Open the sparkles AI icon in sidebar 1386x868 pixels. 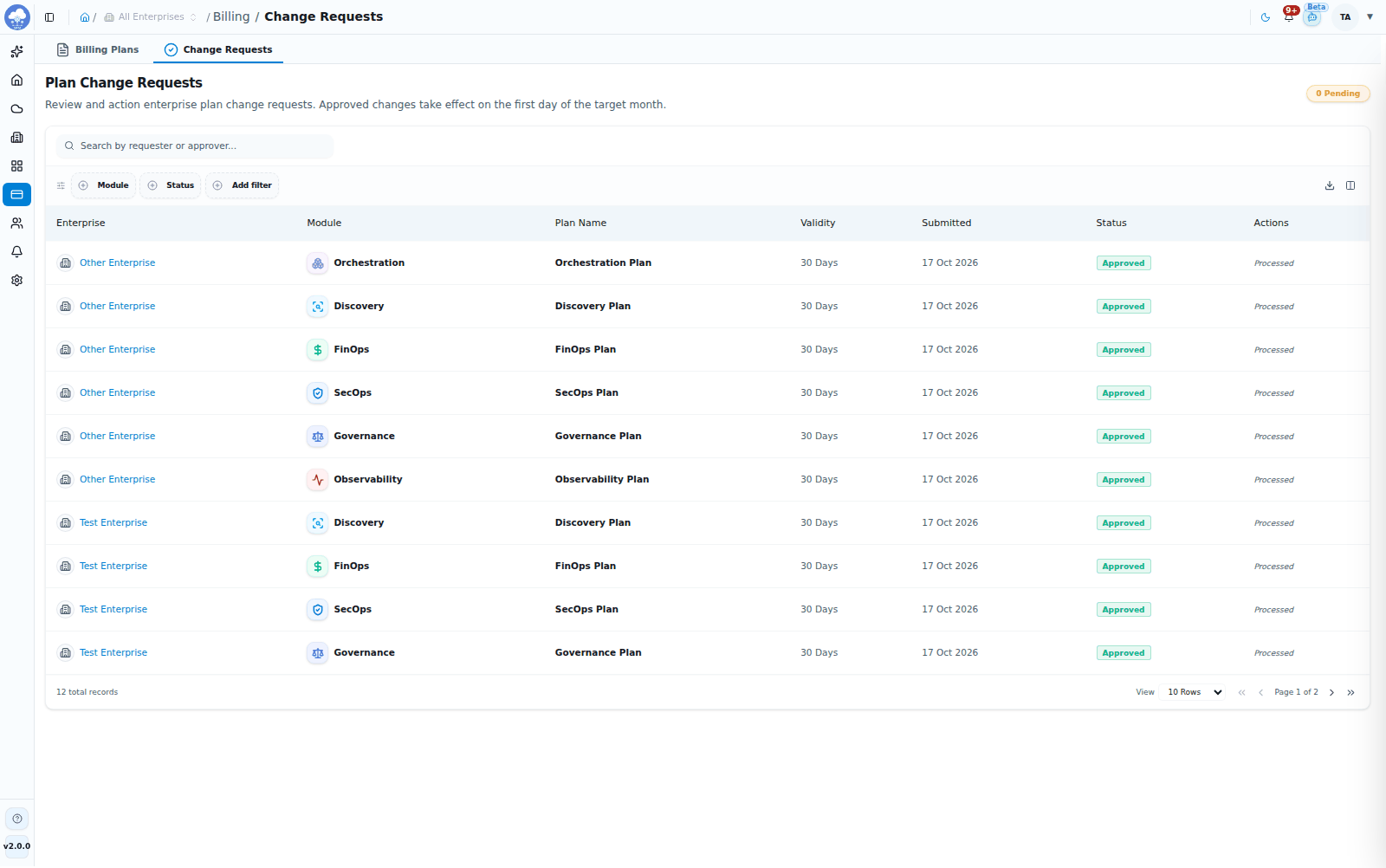click(16, 52)
